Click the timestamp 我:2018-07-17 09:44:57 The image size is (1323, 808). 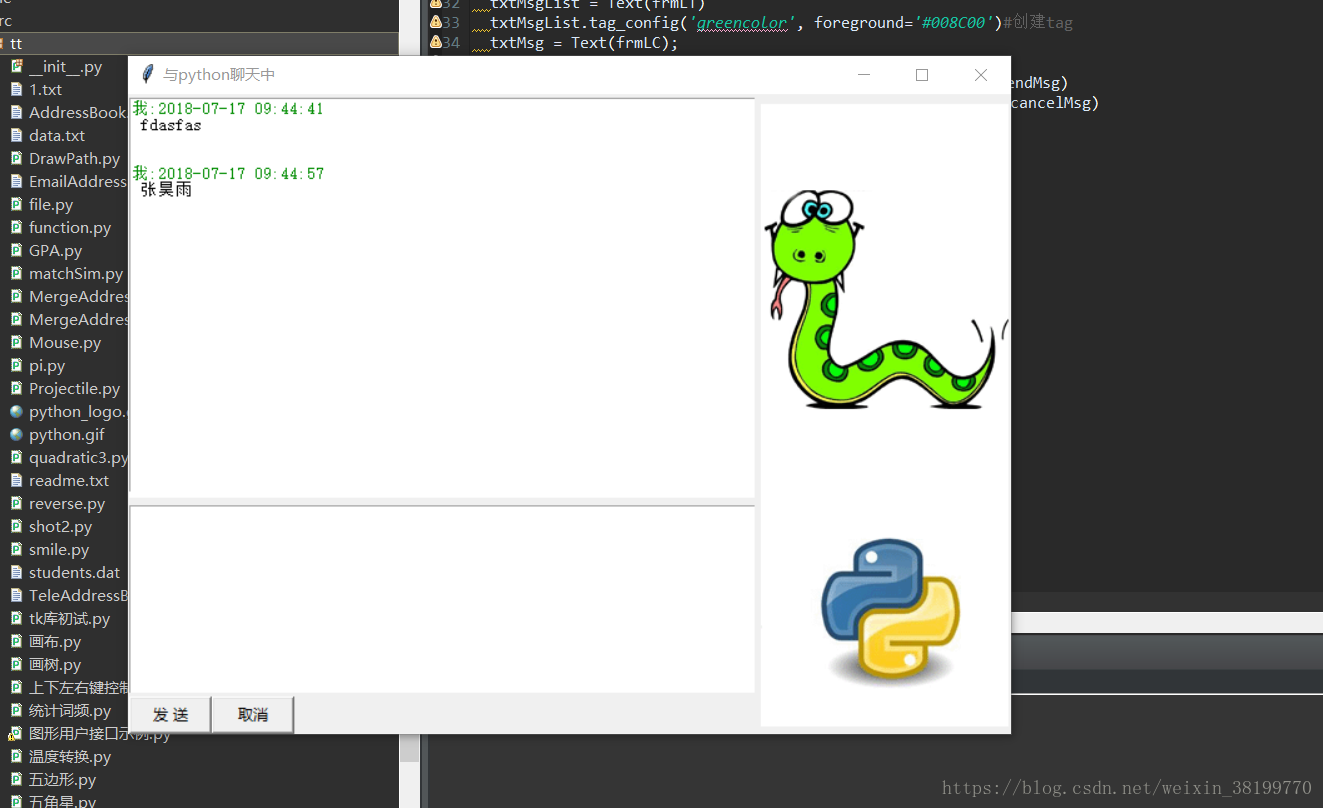click(228, 173)
